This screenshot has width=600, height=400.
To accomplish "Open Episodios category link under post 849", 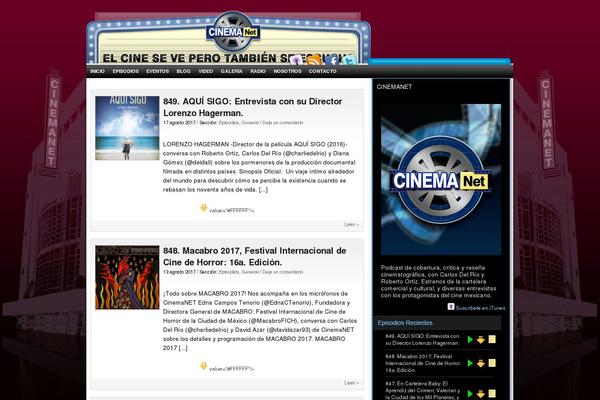I will click(229, 123).
